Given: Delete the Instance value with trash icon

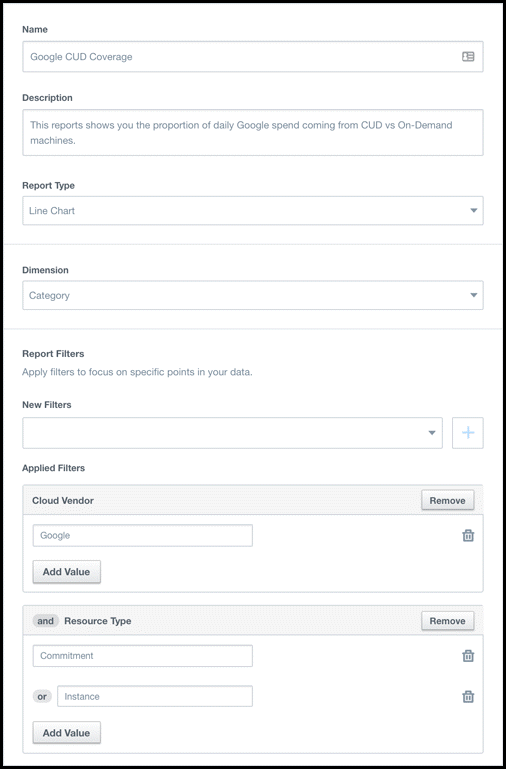Looking at the screenshot, I should [x=468, y=696].
